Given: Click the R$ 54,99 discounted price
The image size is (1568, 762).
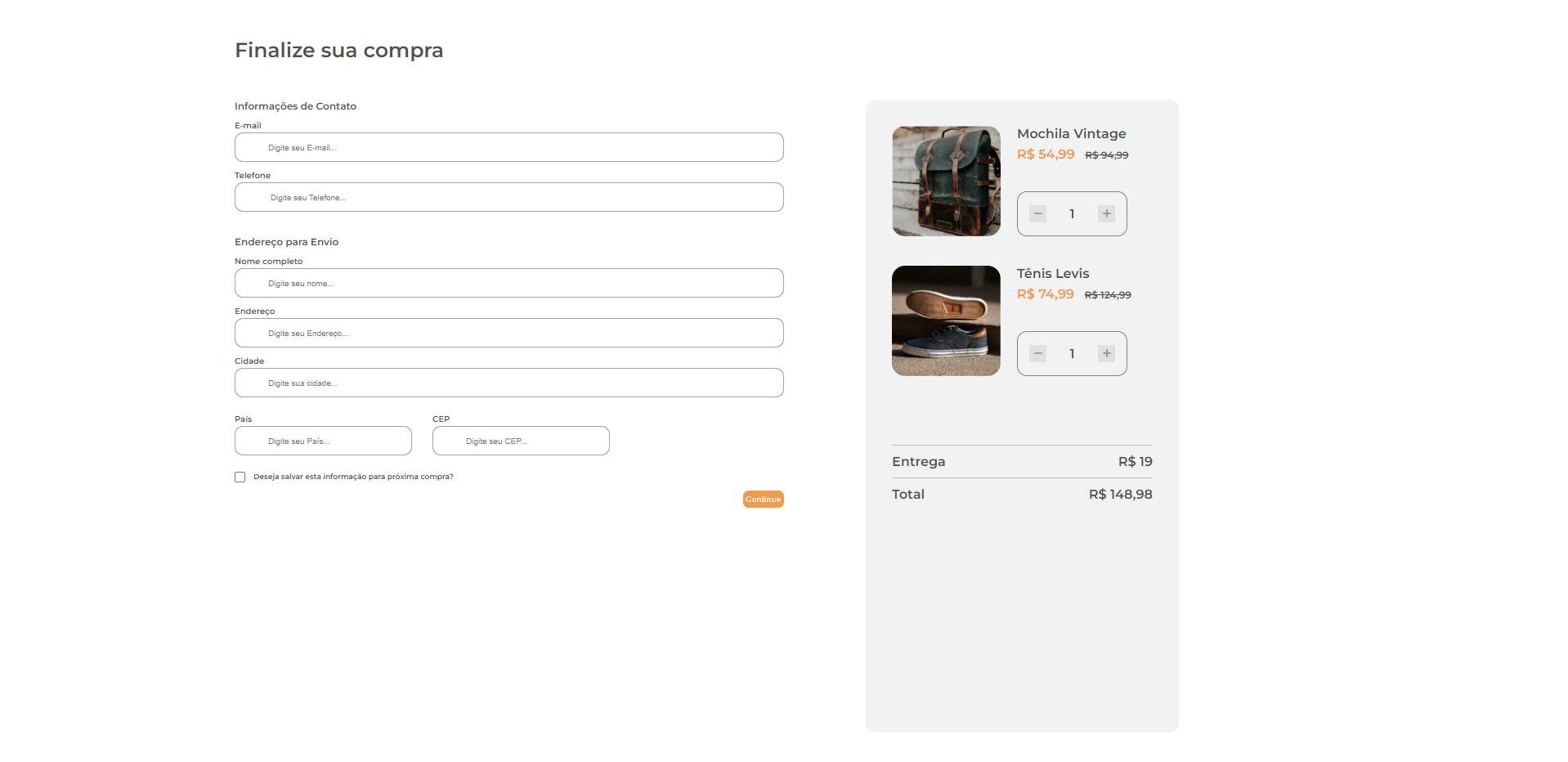Looking at the screenshot, I should point(1046,155).
